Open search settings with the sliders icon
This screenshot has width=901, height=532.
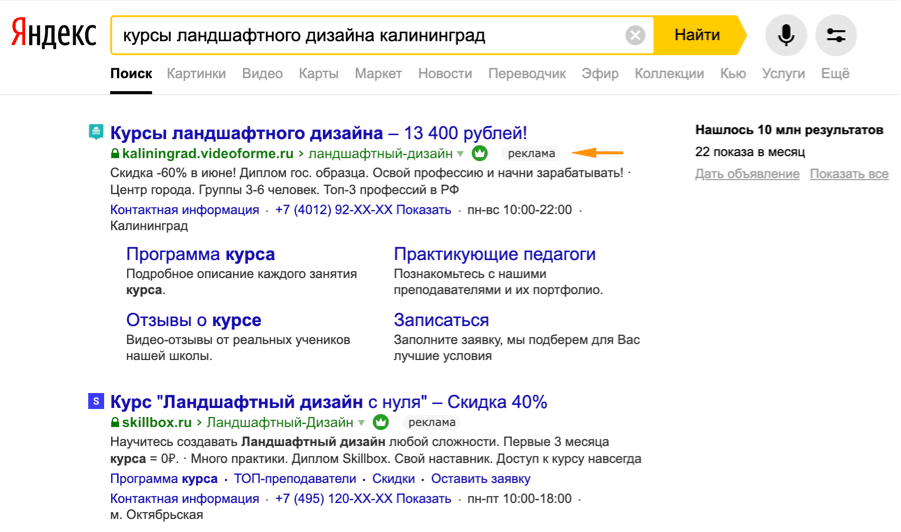point(836,35)
